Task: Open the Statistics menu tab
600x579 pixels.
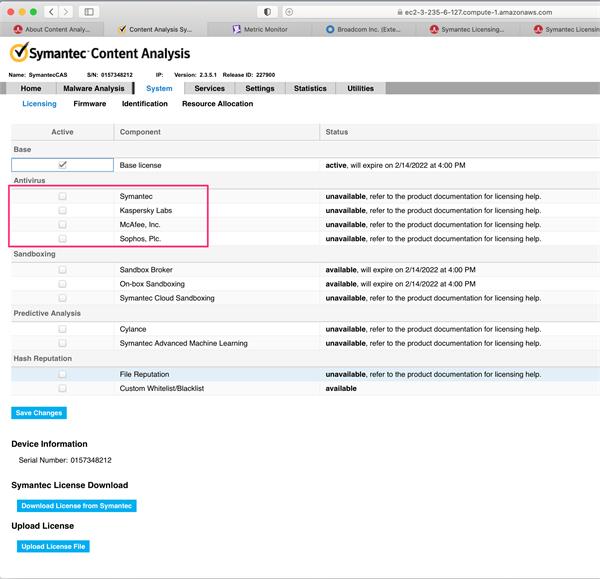Action: point(310,88)
